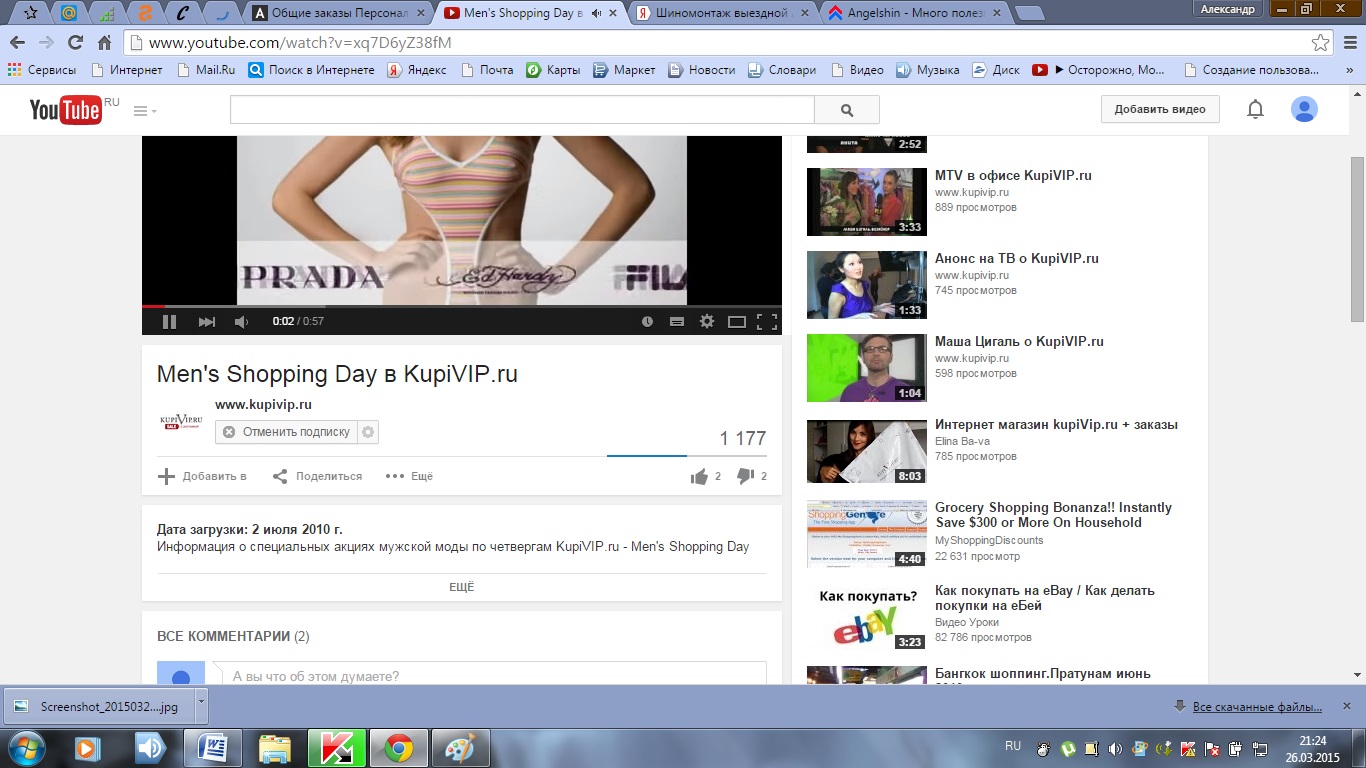Screen dimensions: 1366x768
Task: Open player settings gear icon
Action: (x=707, y=322)
